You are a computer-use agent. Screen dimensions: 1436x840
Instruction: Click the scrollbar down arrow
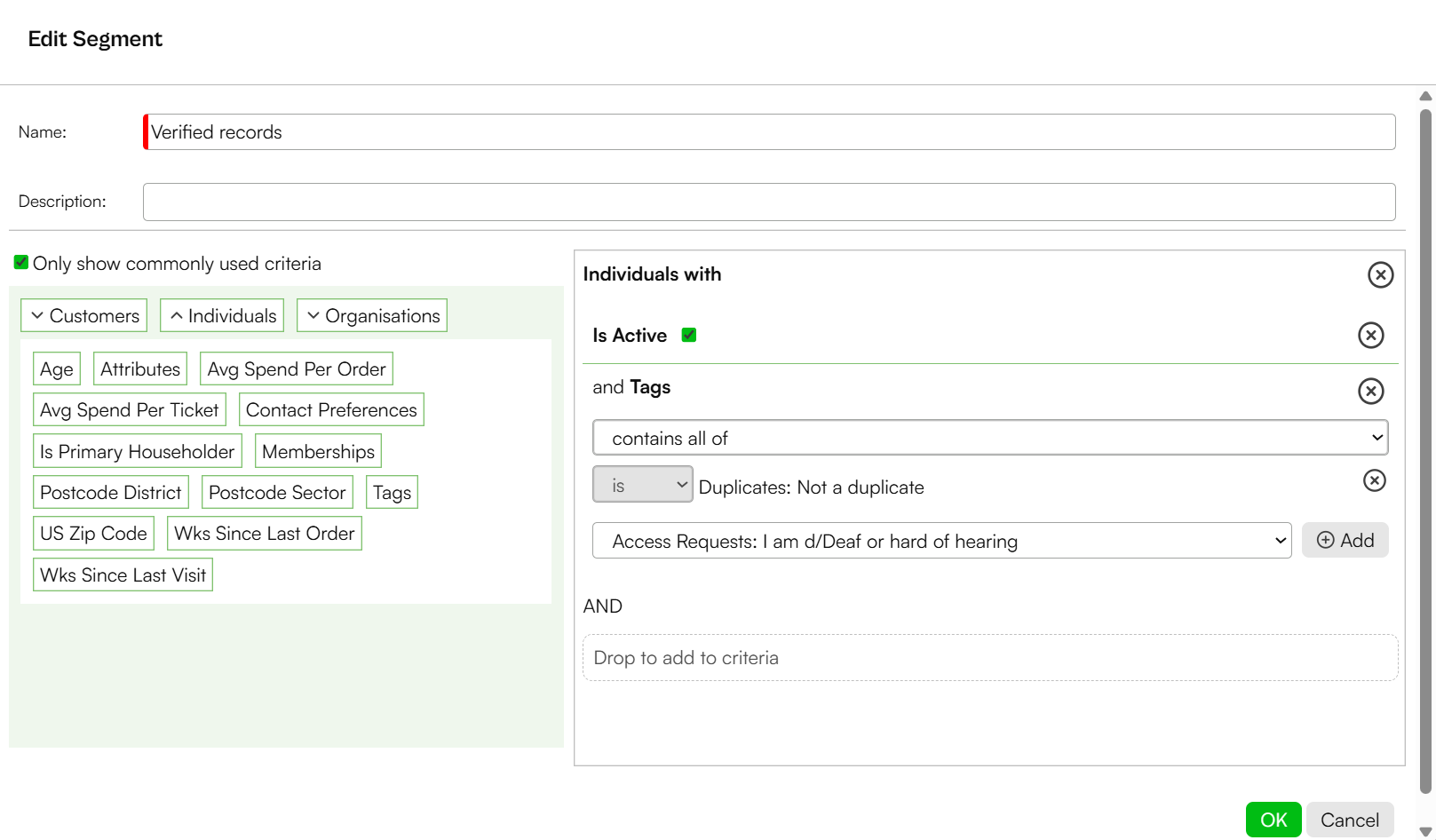coord(1425,832)
